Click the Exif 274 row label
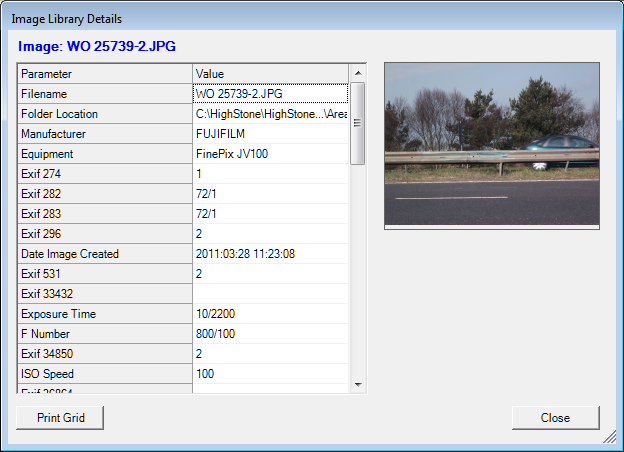The image size is (624, 452). pos(105,174)
